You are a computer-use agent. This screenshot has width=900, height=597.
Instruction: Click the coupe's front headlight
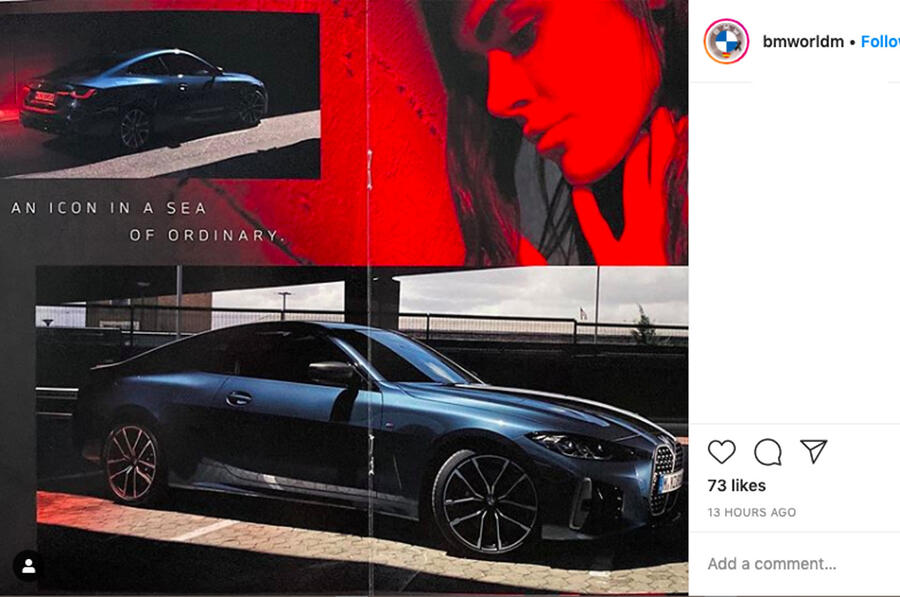[576, 445]
